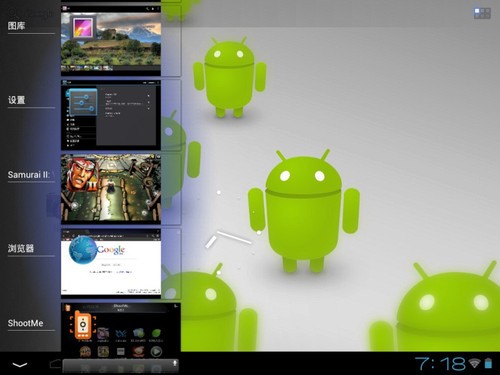Image resolution: width=500 pixels, height=375 pixels.
Task: Open the 7:18 clock in status area
Action: click(x=440, y=363)
